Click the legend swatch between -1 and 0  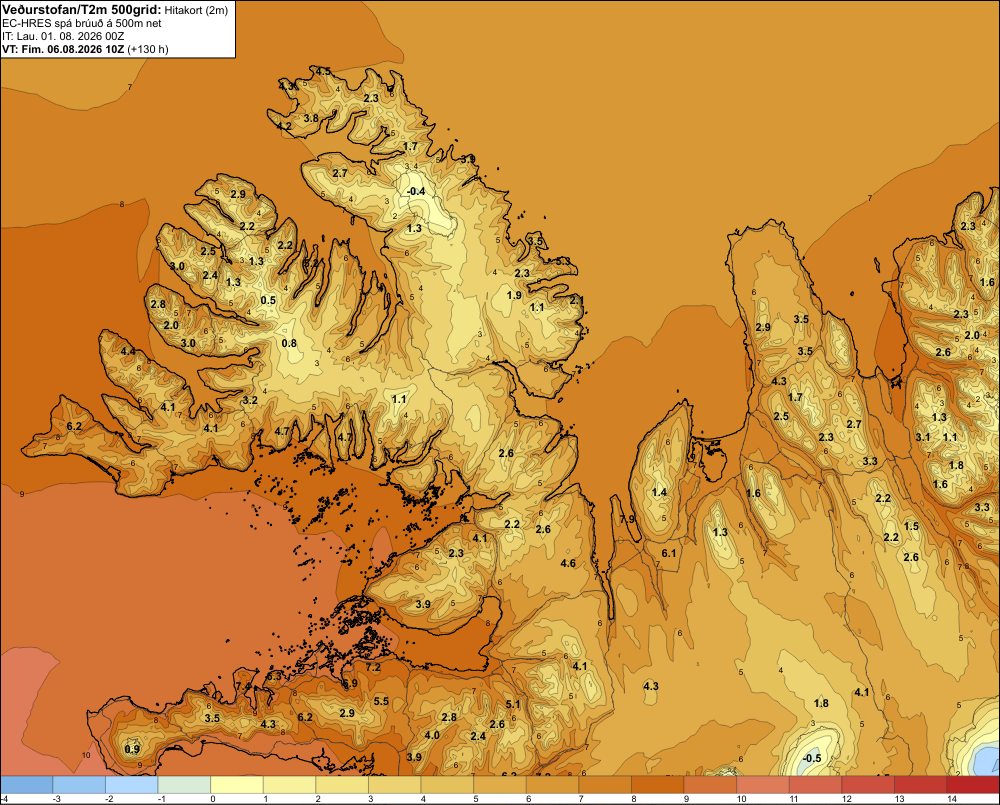(x=184, y=785)
